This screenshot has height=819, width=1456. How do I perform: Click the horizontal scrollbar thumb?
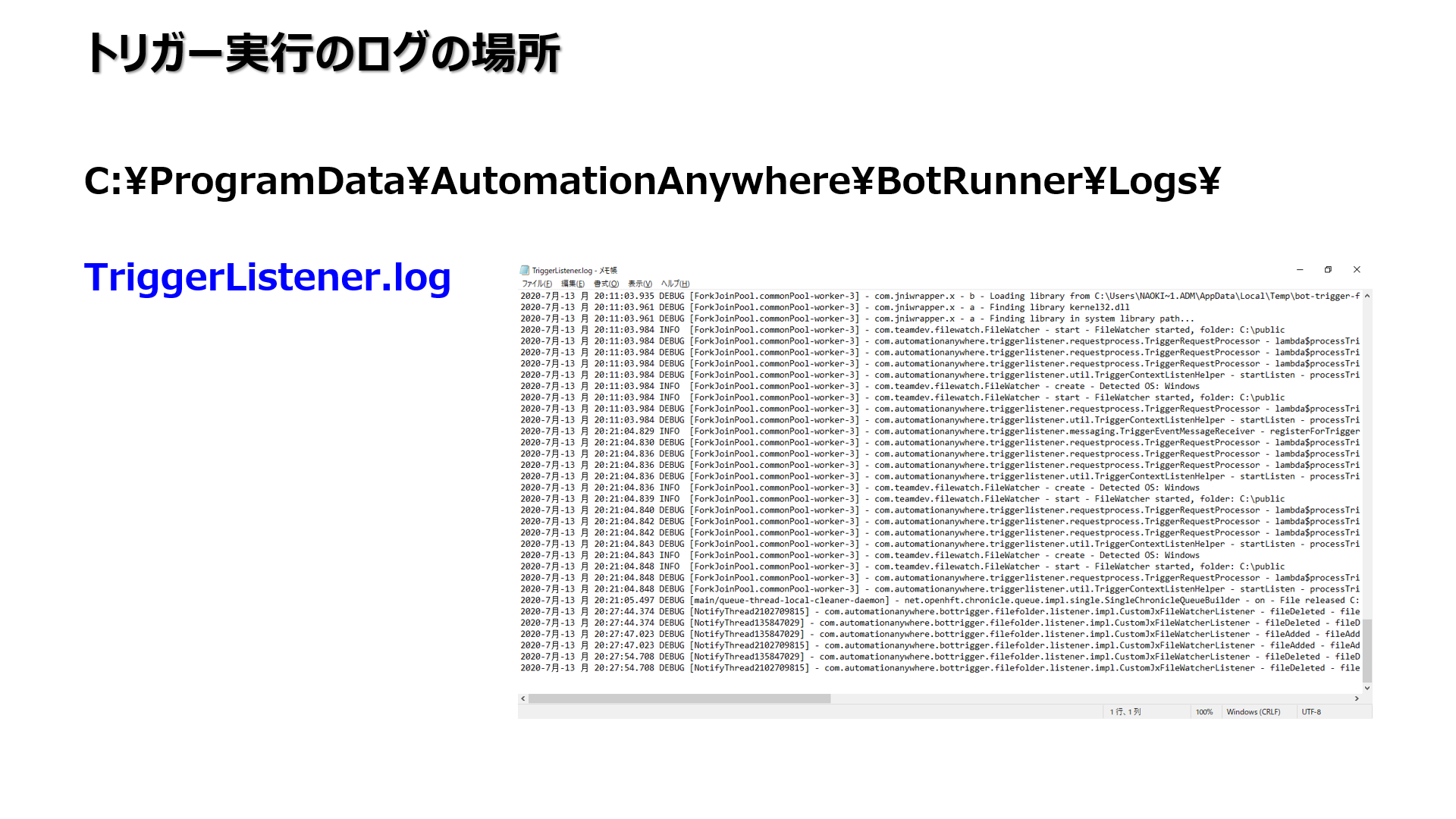[x=679, y=698]
